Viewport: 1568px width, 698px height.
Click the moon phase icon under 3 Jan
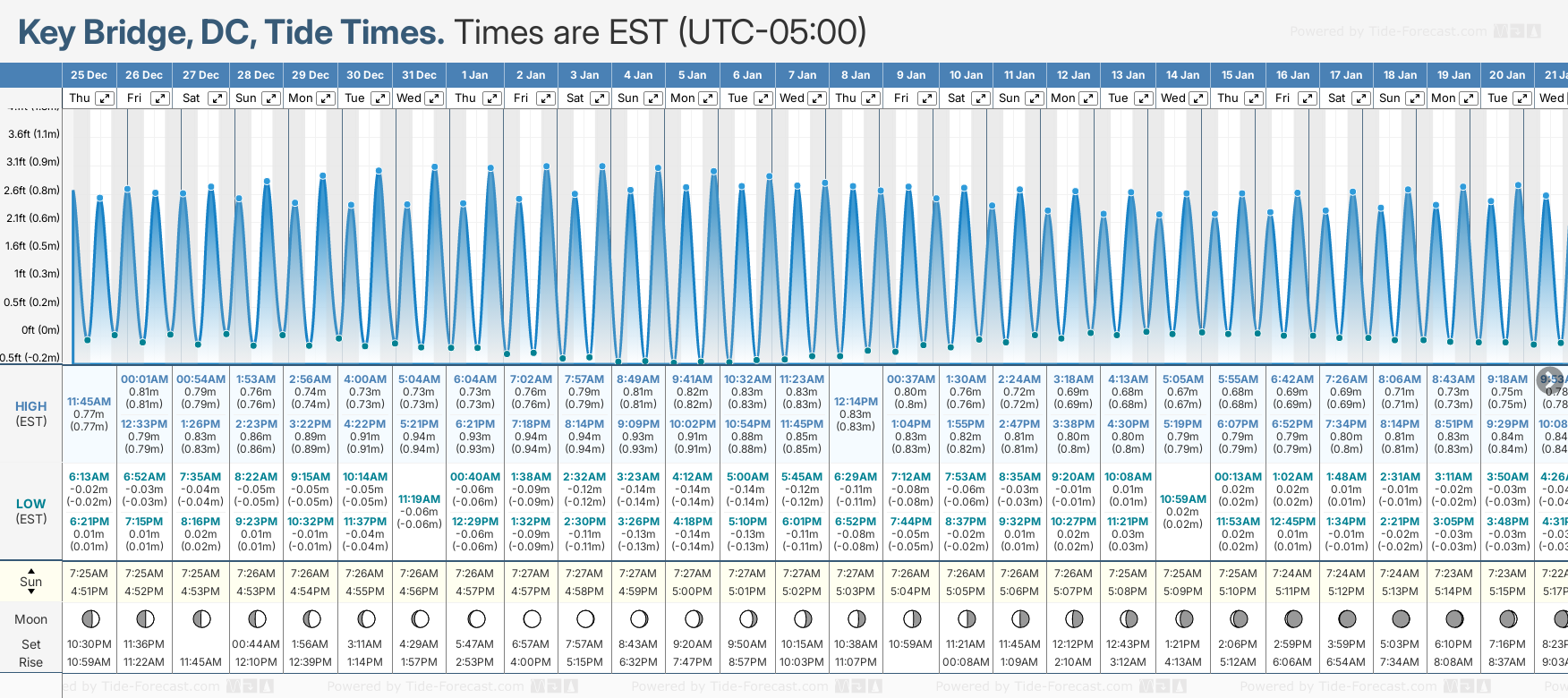585,618
